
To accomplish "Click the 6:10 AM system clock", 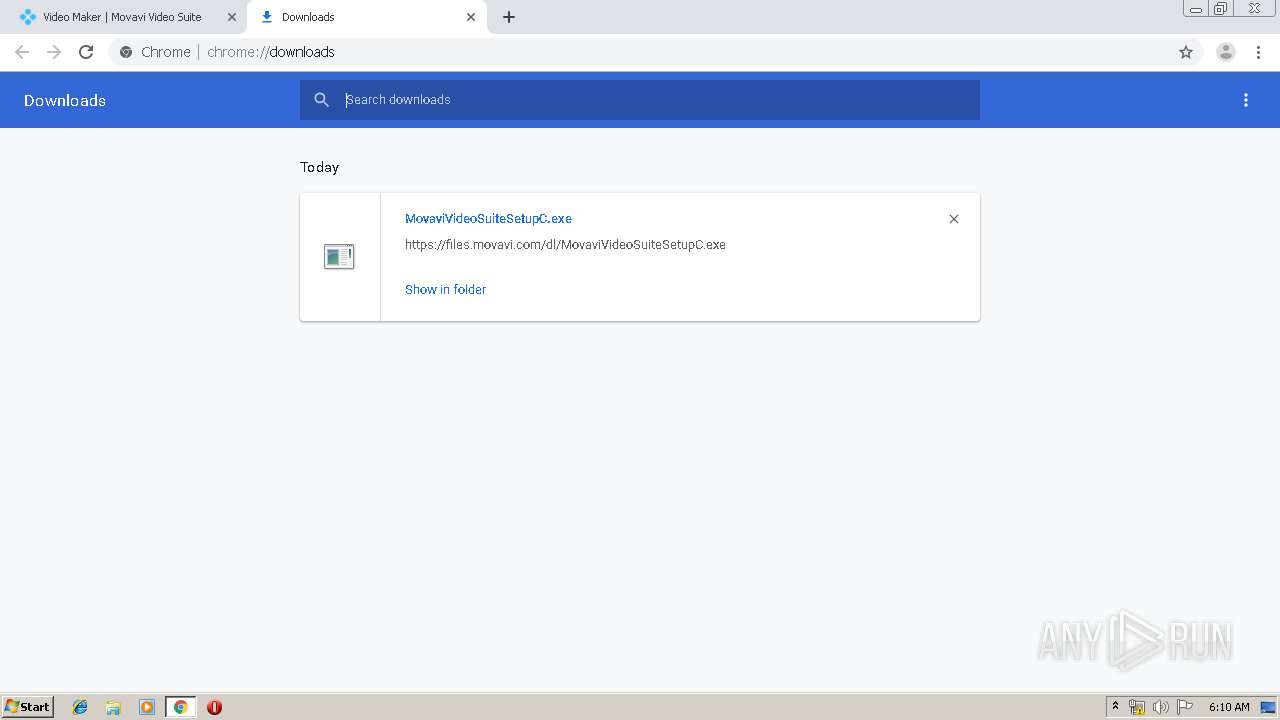I will point(1229,707).
